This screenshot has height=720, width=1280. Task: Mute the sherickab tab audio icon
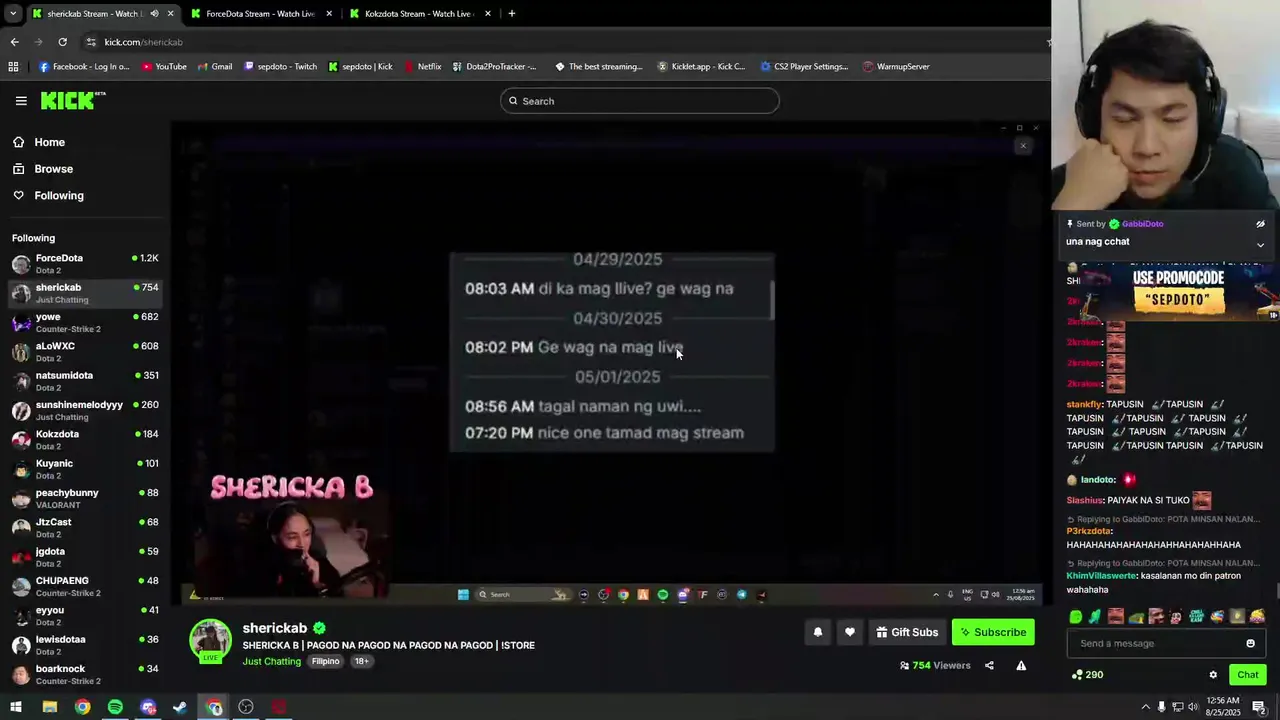coord(154,14)
